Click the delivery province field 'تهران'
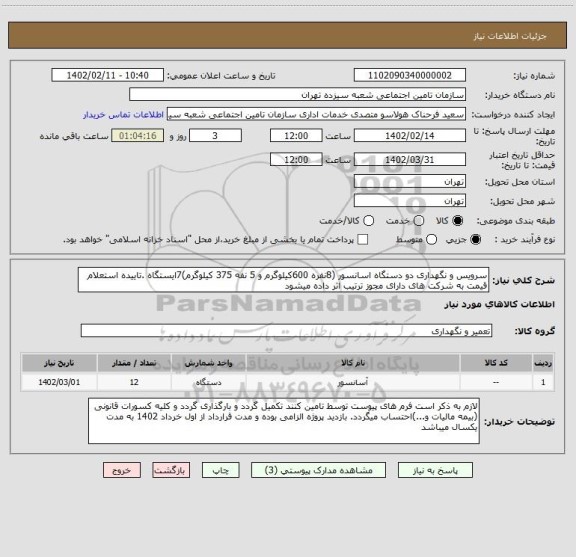Screen dimensions: 576x557 click(410, 182)
